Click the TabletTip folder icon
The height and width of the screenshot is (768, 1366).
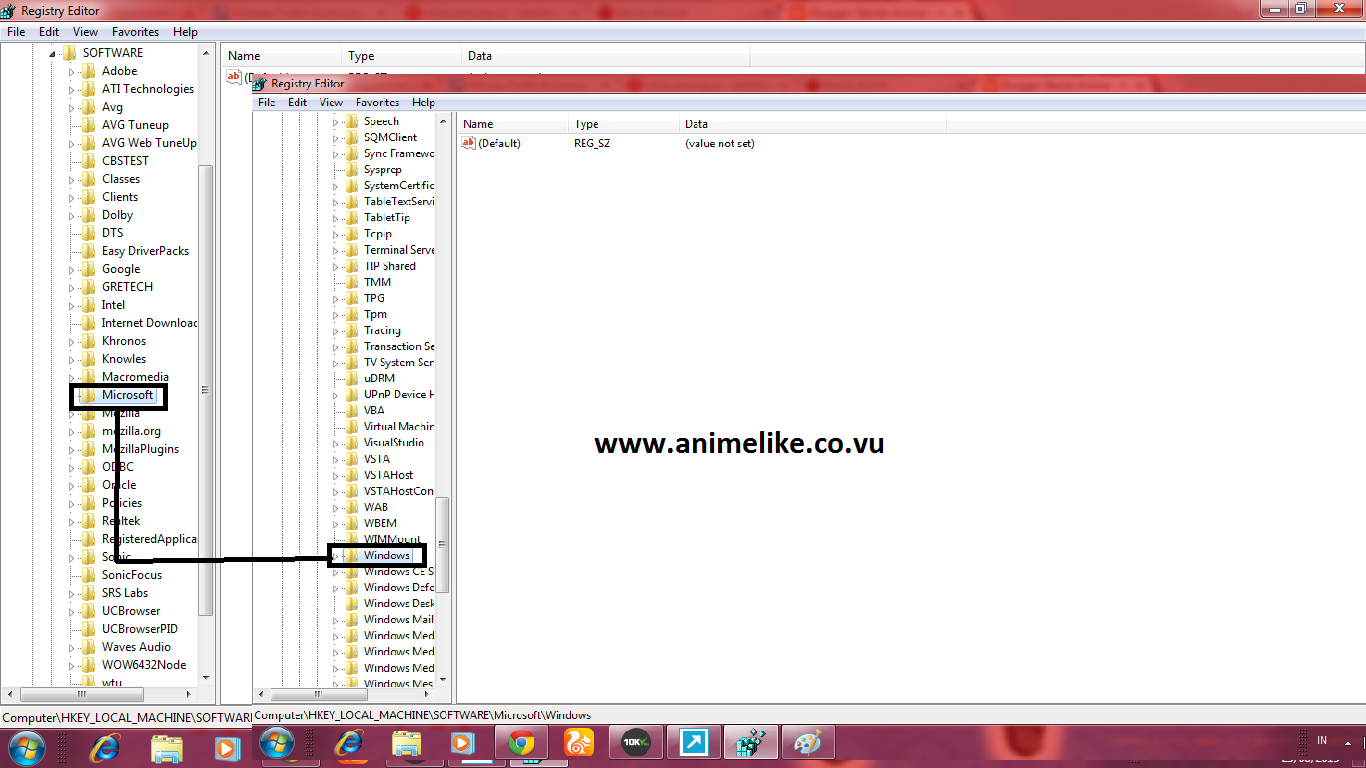351,217
